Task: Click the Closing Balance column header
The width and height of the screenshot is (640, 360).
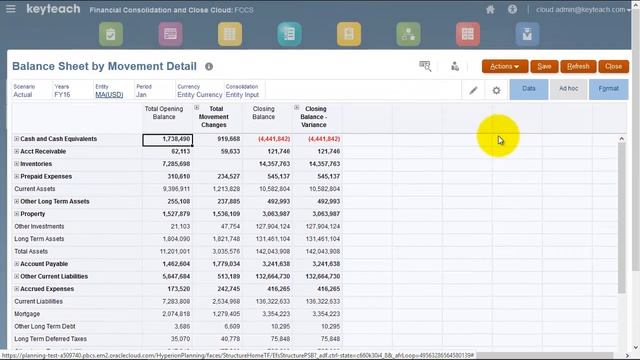Action: [x=263, y=113]
